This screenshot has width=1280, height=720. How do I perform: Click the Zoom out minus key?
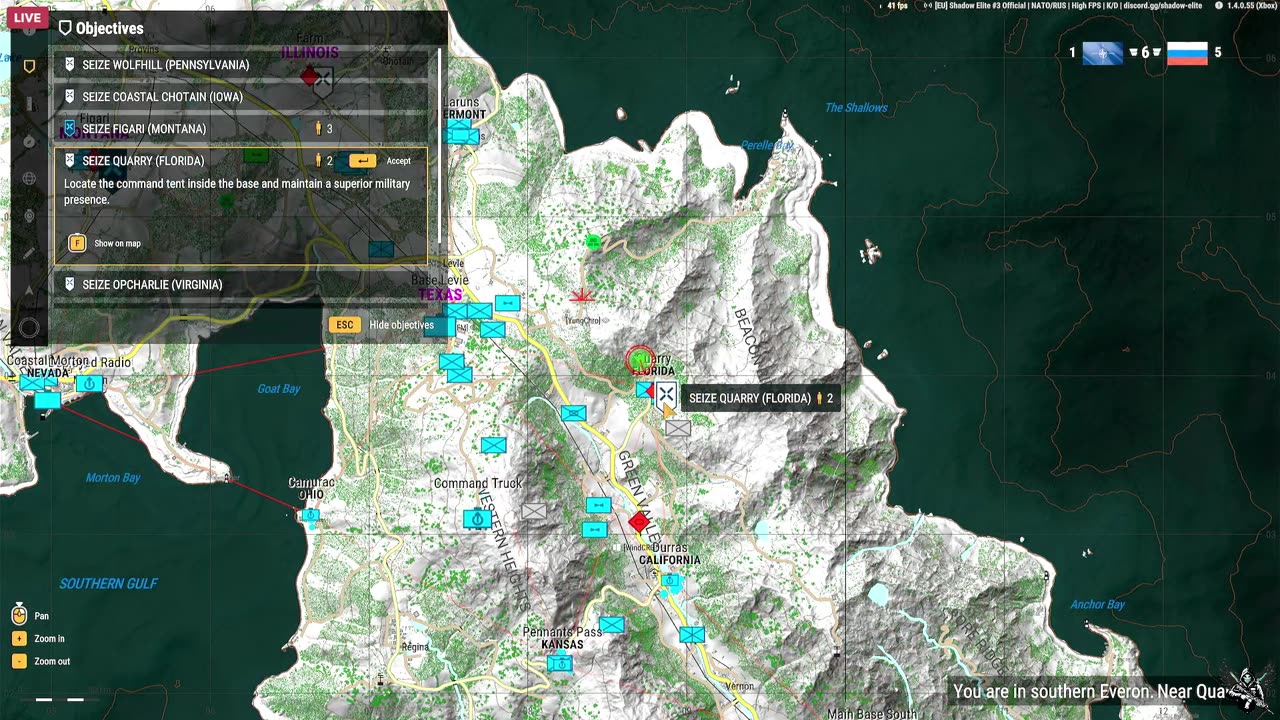point(19,661)
